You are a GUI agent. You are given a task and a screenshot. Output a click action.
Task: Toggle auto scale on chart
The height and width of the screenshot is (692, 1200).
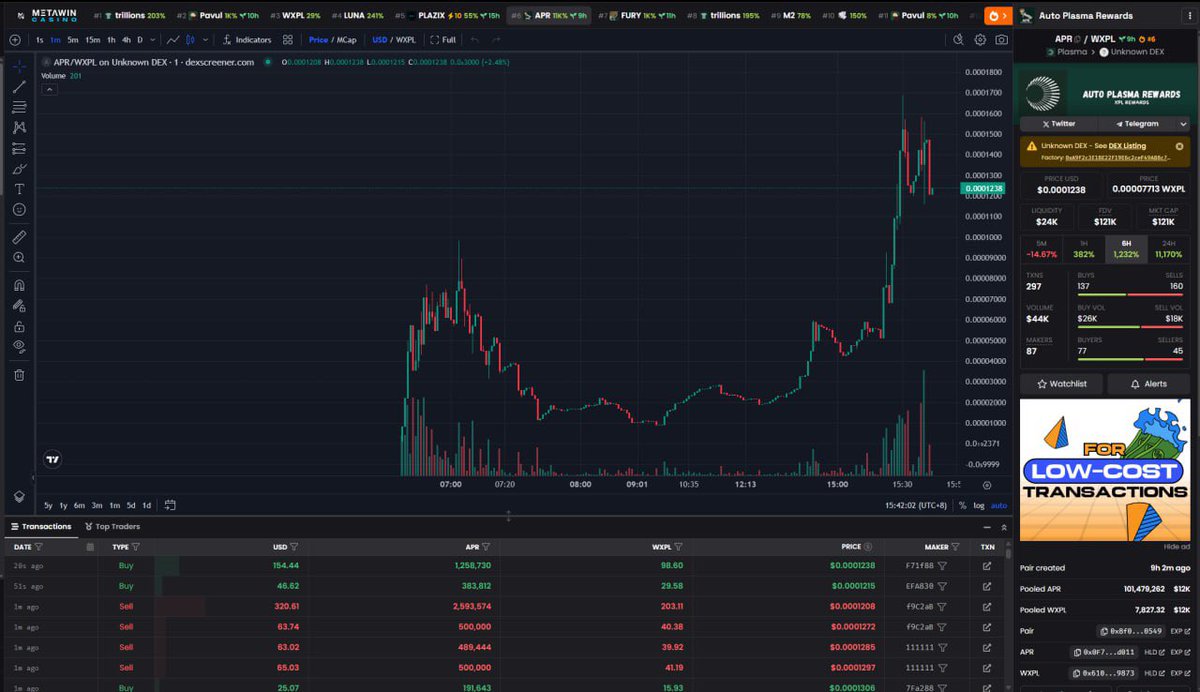999,505
